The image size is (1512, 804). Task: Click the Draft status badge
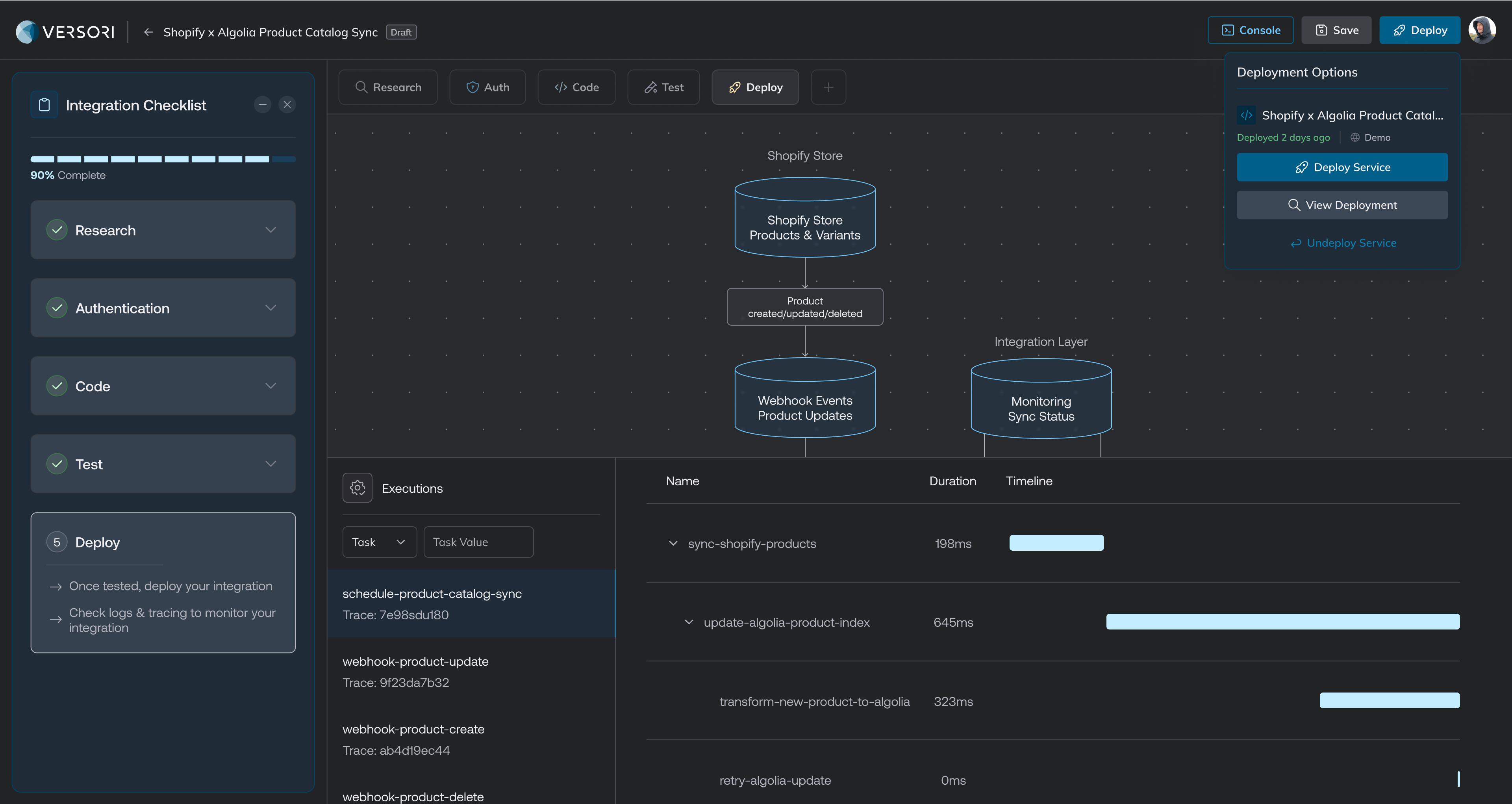coord(401,32)
